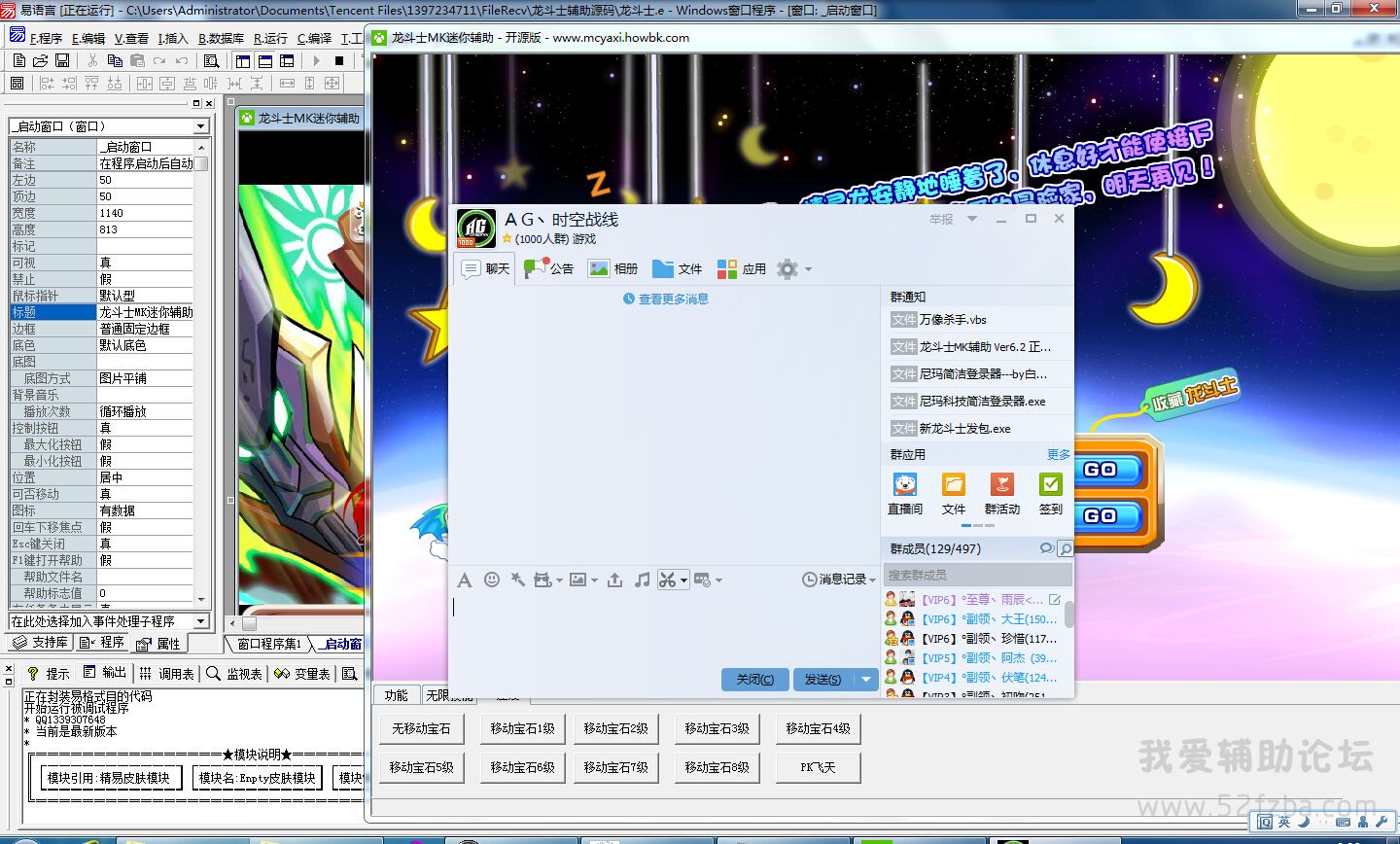
Task: Open the emoji smiley picker in the chat
Action: pos(492,580)
